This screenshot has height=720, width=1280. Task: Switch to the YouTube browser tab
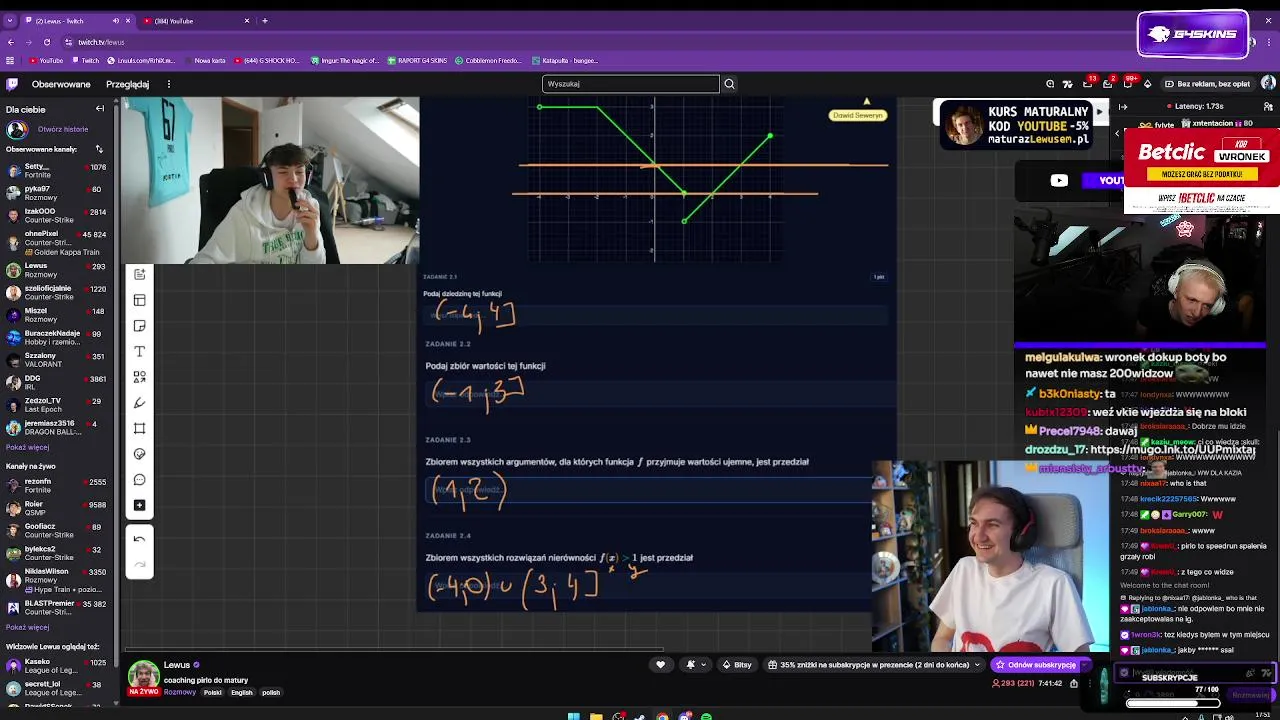coord(195,21)
